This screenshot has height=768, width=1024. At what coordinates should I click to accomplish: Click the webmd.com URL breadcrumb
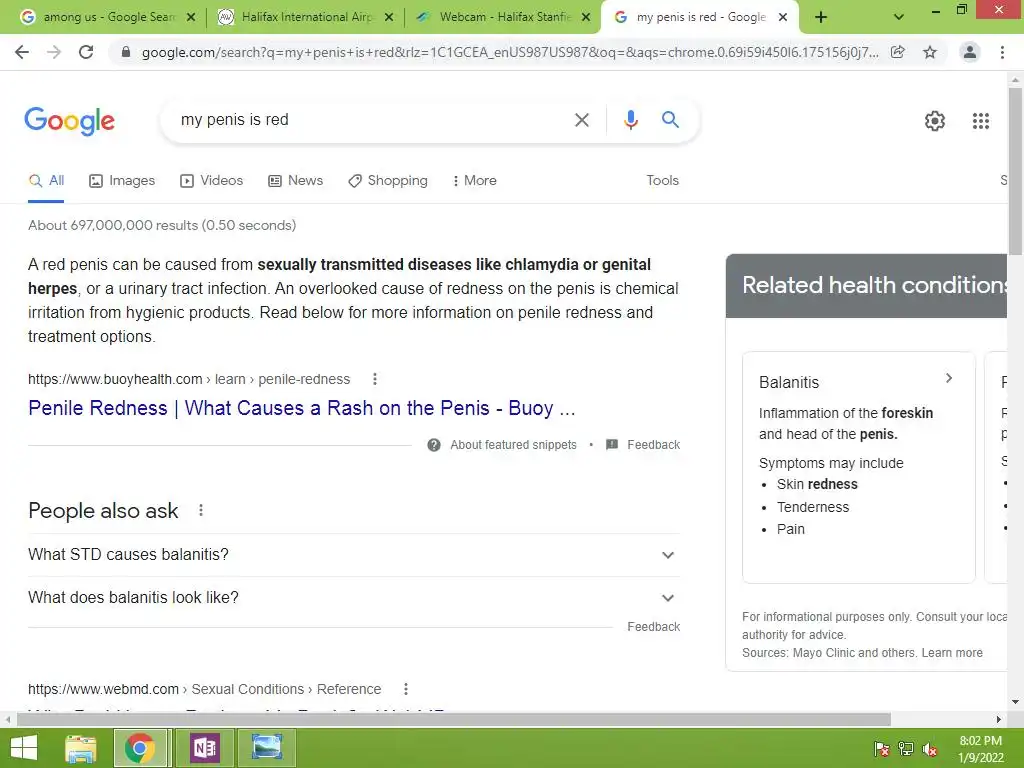pos(204,689)
